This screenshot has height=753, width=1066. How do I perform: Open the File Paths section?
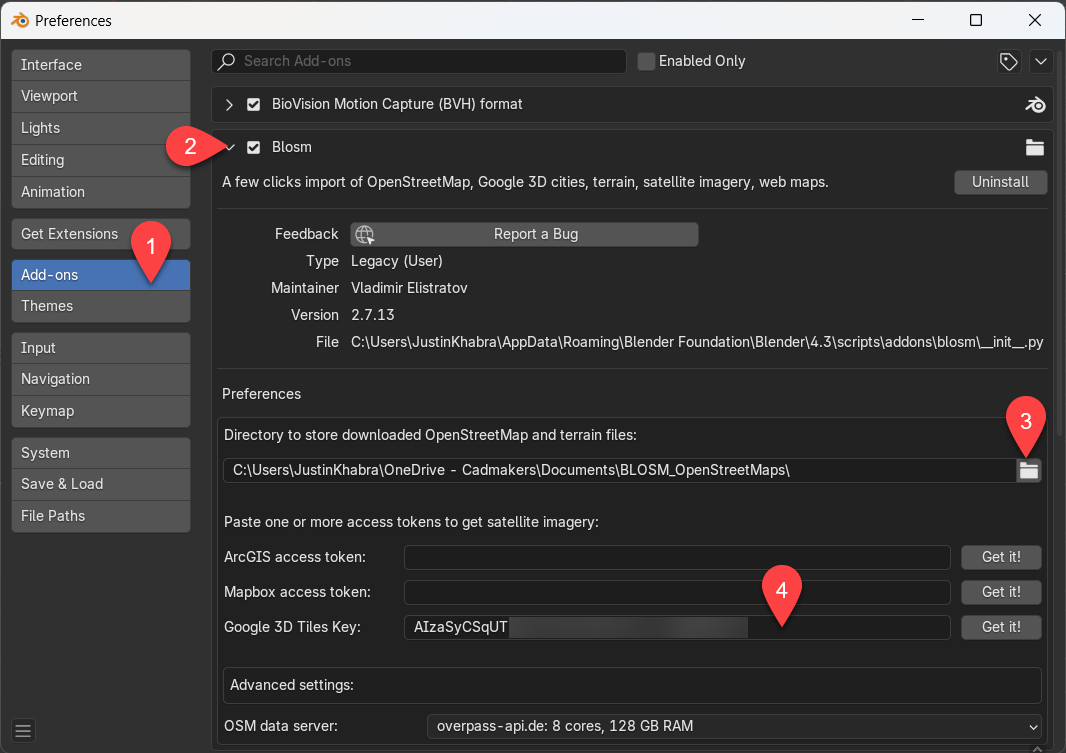(101, 516)
